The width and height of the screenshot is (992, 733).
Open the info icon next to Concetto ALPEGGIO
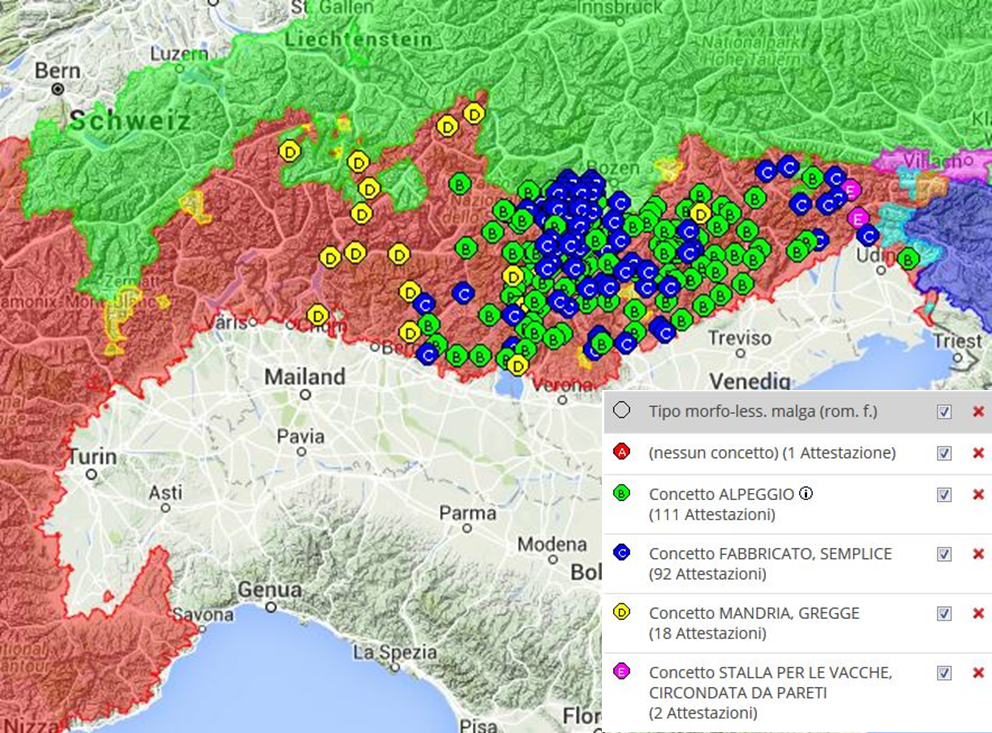point(806,493)
